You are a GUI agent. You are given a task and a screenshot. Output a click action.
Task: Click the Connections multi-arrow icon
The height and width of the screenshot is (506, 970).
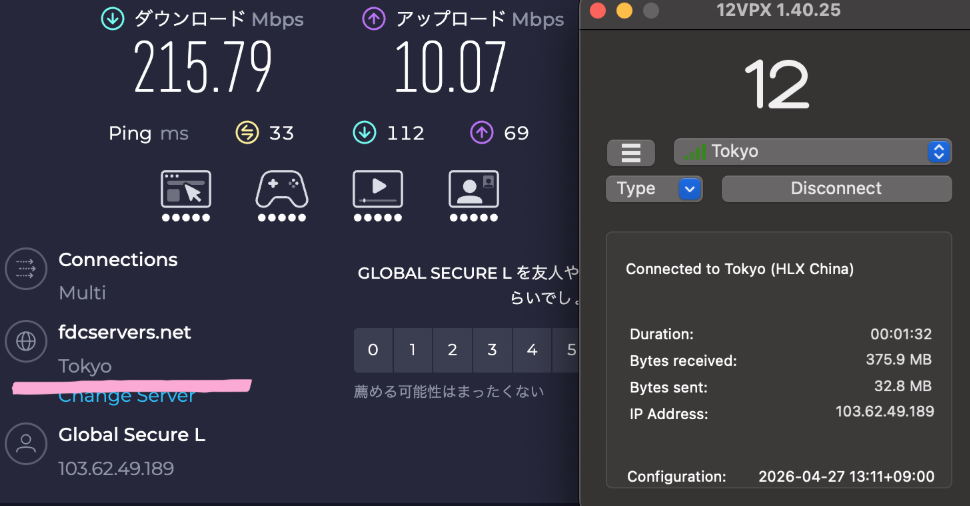(x=26, y=268)
